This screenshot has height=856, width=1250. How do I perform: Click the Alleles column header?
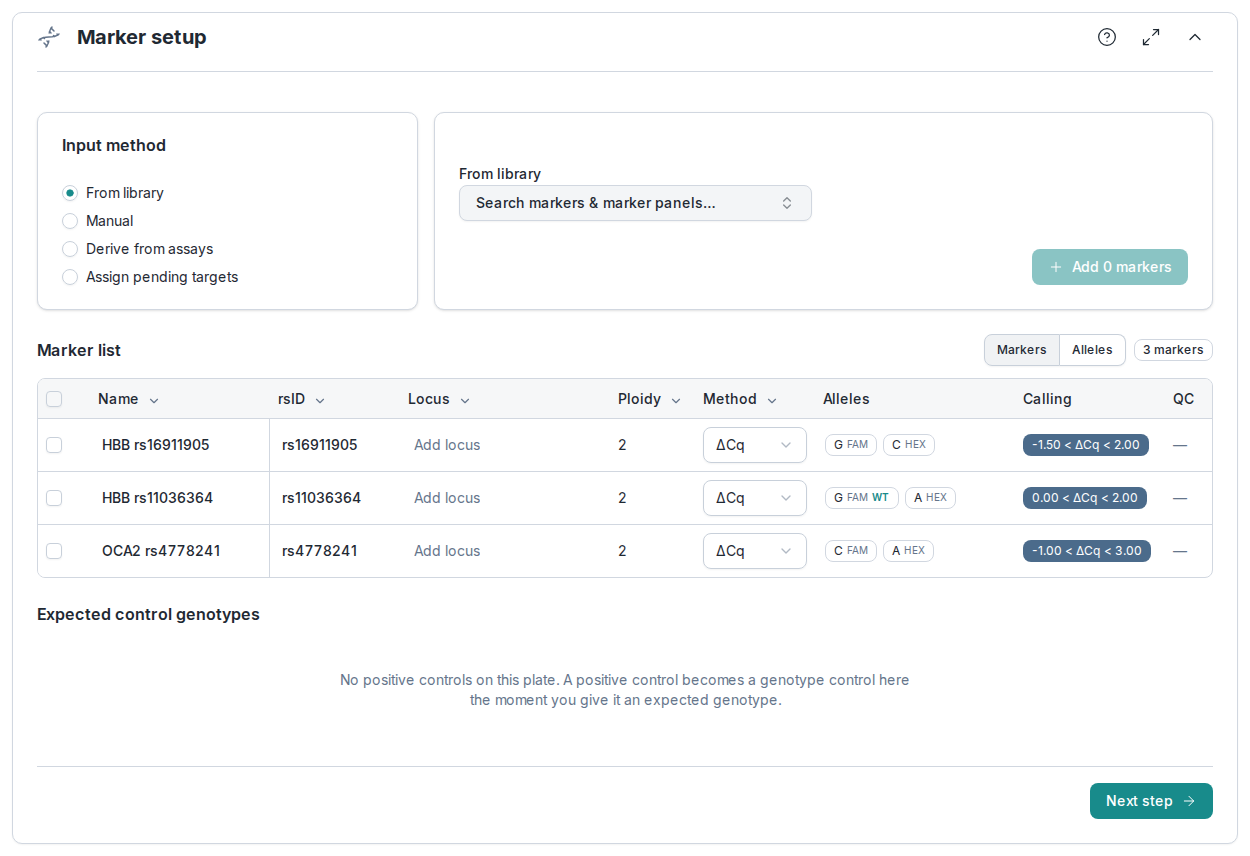(x=846, y=399)
